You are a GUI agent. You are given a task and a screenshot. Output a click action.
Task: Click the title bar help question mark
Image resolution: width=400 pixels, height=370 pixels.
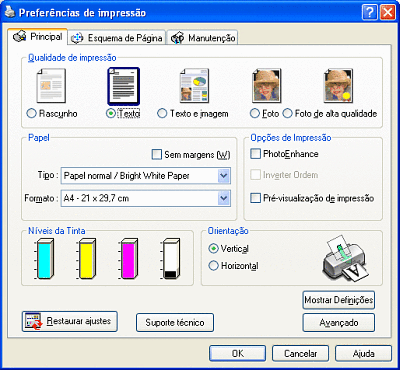point(370,13)
